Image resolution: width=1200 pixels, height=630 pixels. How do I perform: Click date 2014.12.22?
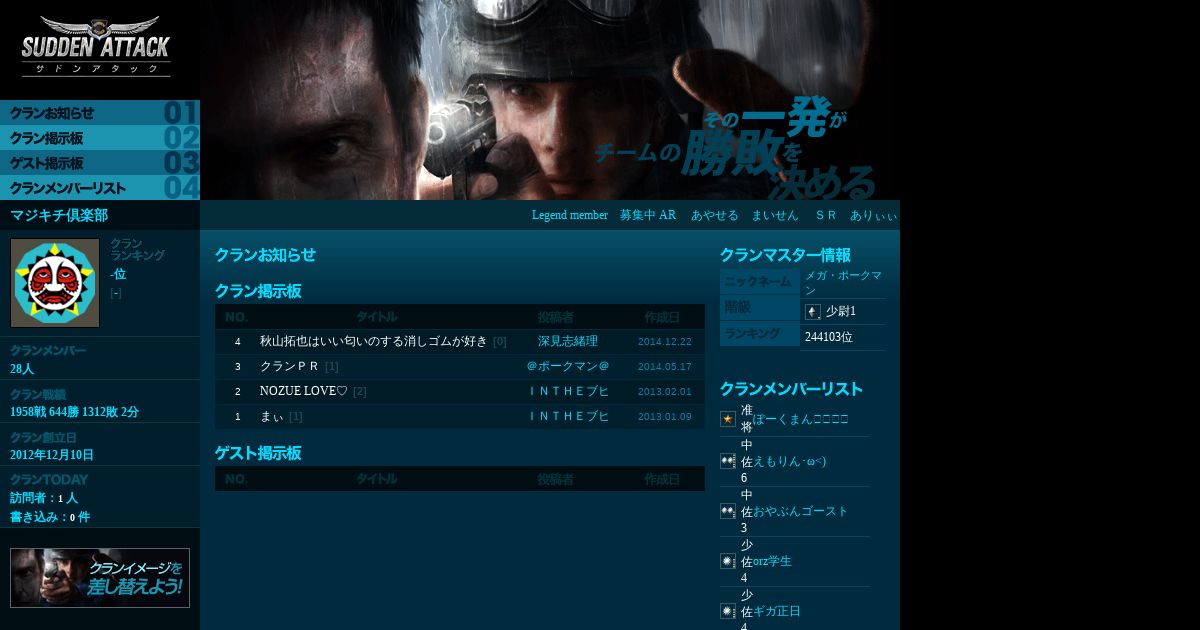(x=665, y=342)
